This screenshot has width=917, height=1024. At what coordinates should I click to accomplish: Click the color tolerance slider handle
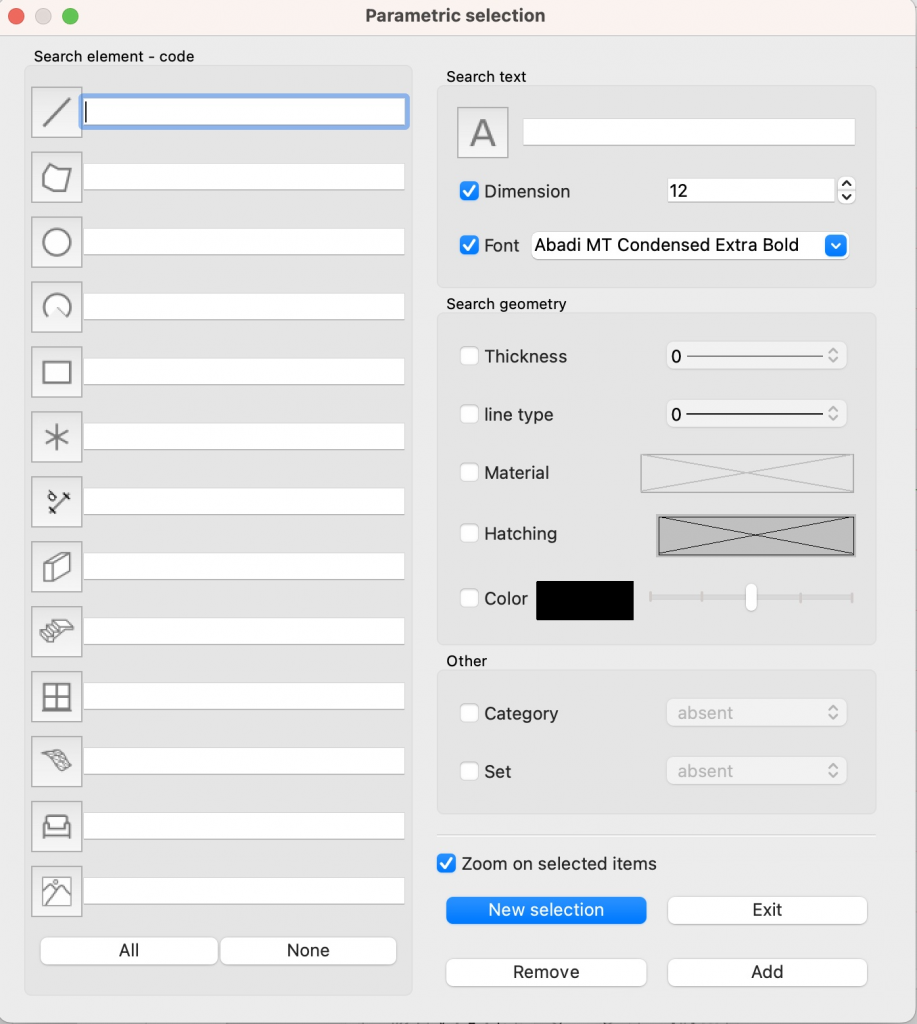tap(751, 598)
